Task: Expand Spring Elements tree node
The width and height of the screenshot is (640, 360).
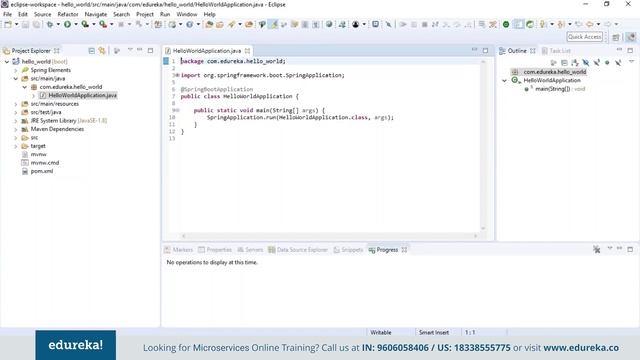Action: tap(16, 70)
